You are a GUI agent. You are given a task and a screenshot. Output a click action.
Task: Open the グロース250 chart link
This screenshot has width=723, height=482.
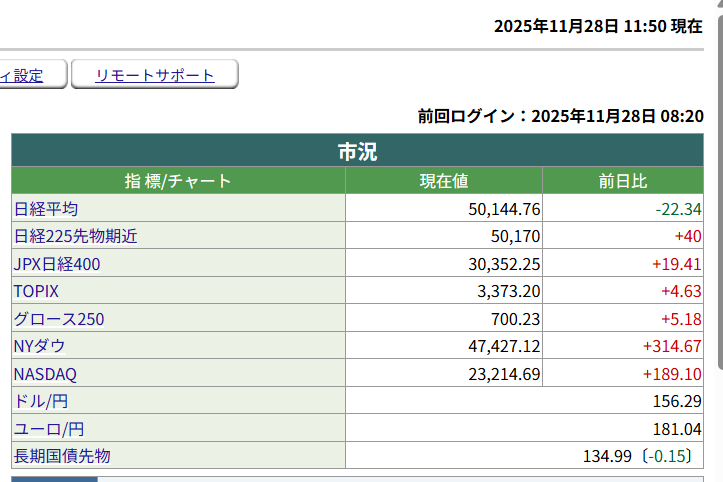[59, 319]
